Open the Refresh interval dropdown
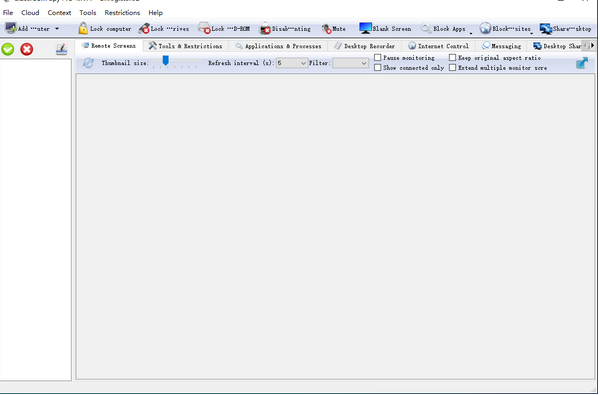The width and height of the screenshot is (600, 395). [292, 63]
